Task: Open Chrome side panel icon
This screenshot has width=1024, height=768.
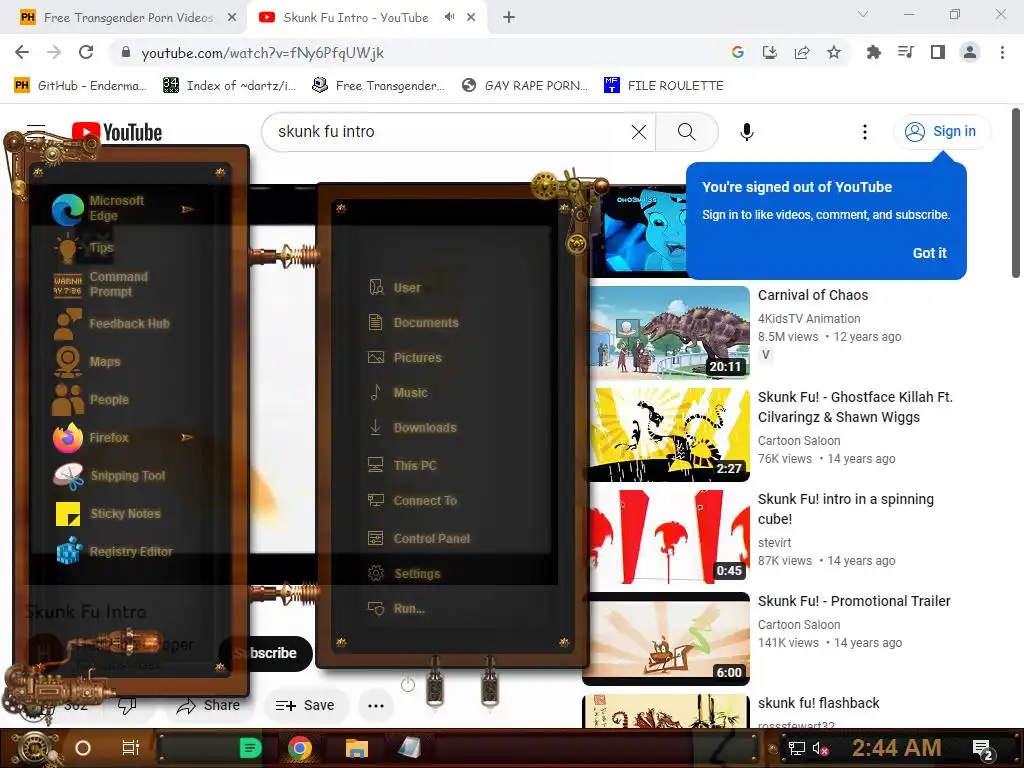Action: tap(938, 52)
